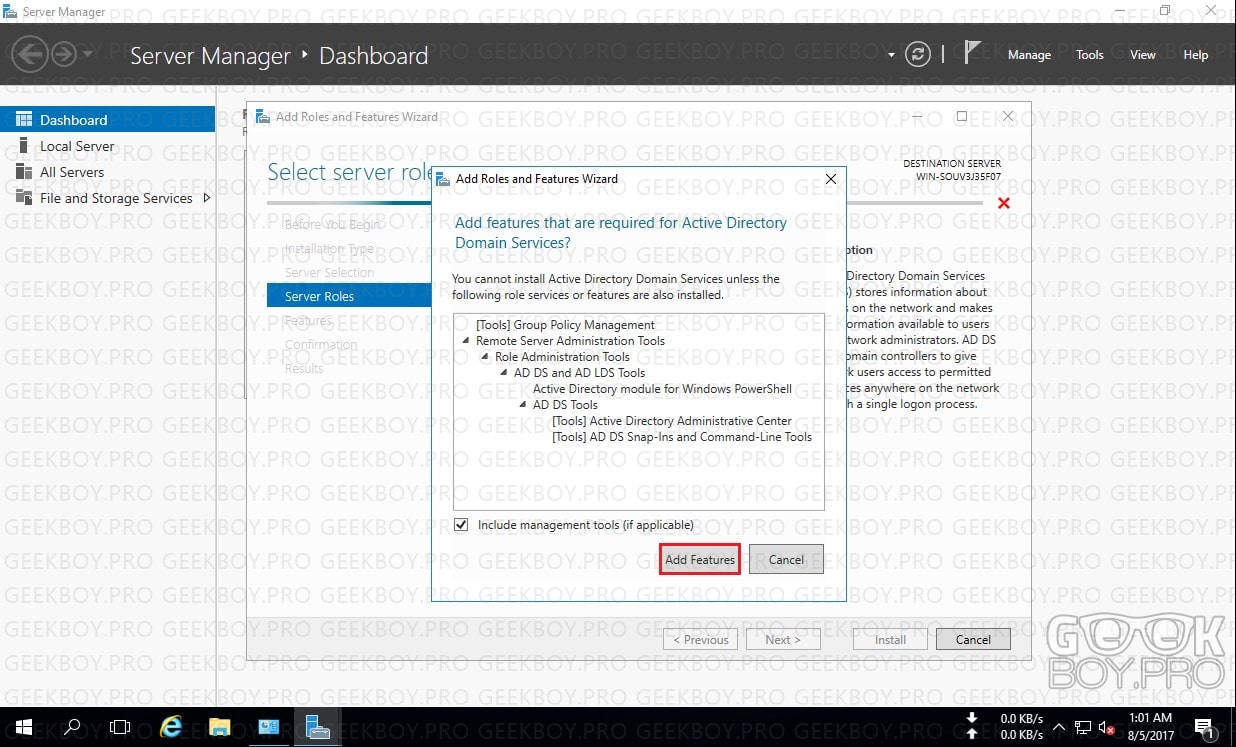The width and height of the screenshot is (1236, 747).
Task: Collapse the AD DS Tools node
Action: [522, 405]
